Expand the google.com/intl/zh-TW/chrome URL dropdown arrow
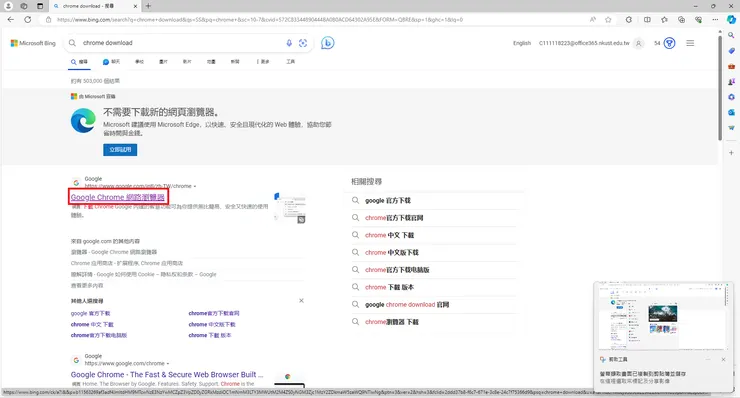 (194, 186)
